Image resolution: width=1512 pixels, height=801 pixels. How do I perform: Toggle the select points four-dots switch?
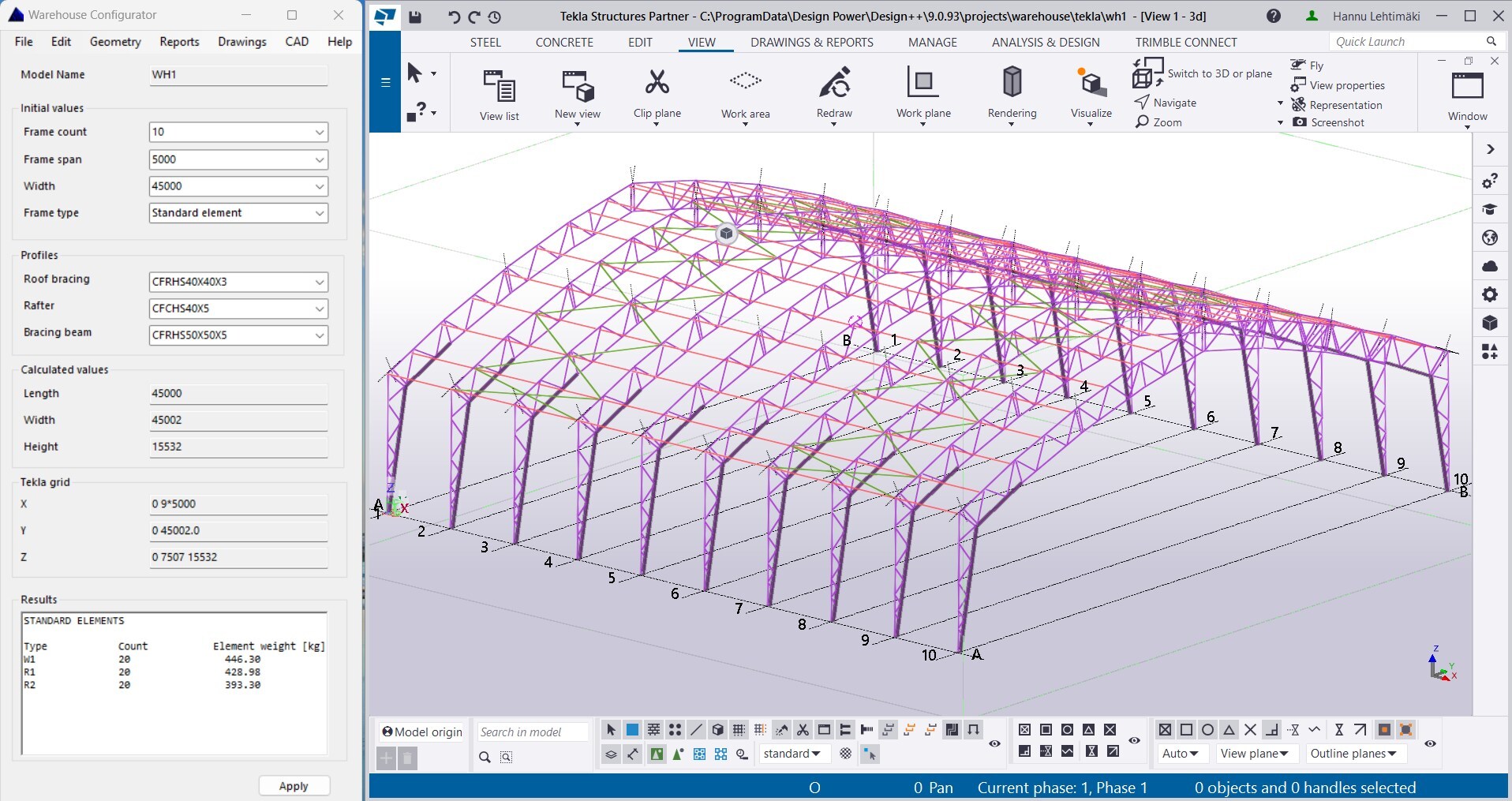[x=675, y=730]
